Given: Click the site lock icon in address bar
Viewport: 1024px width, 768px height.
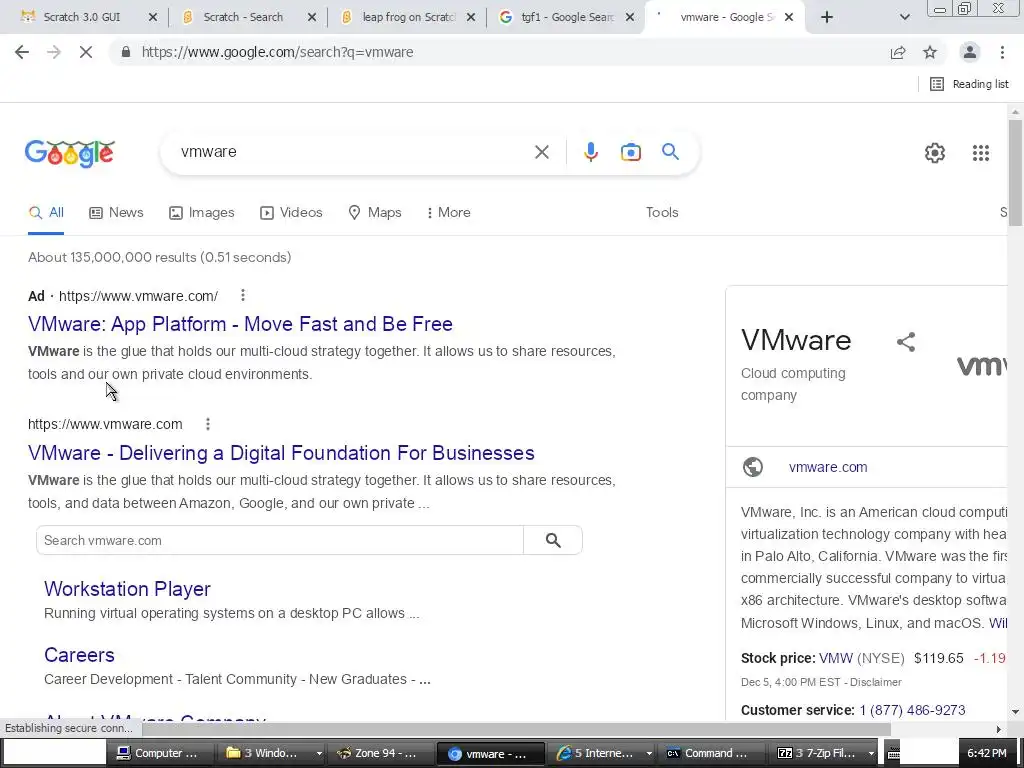Looking at the screenshot, I should pos(126,52).
